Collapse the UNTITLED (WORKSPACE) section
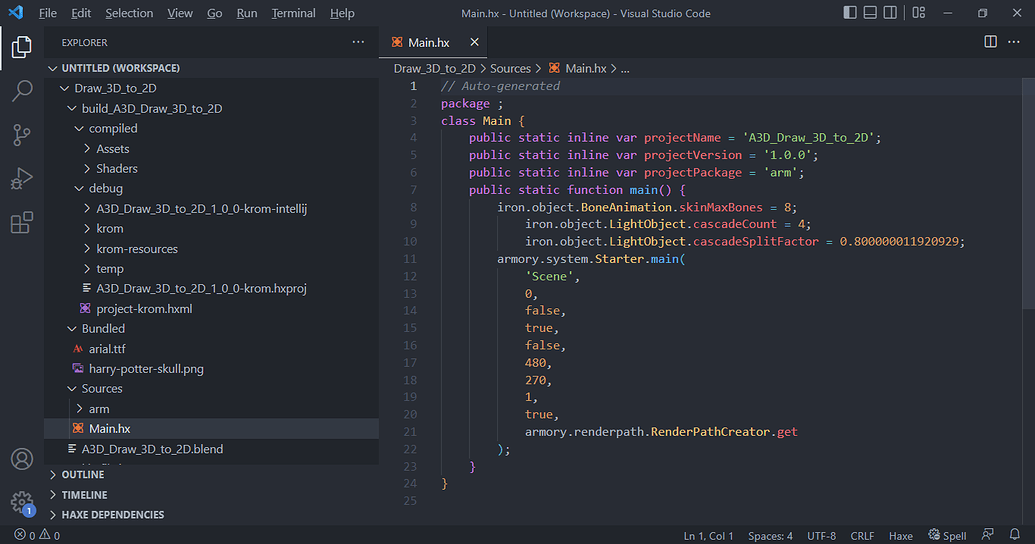 click(211, 68)
